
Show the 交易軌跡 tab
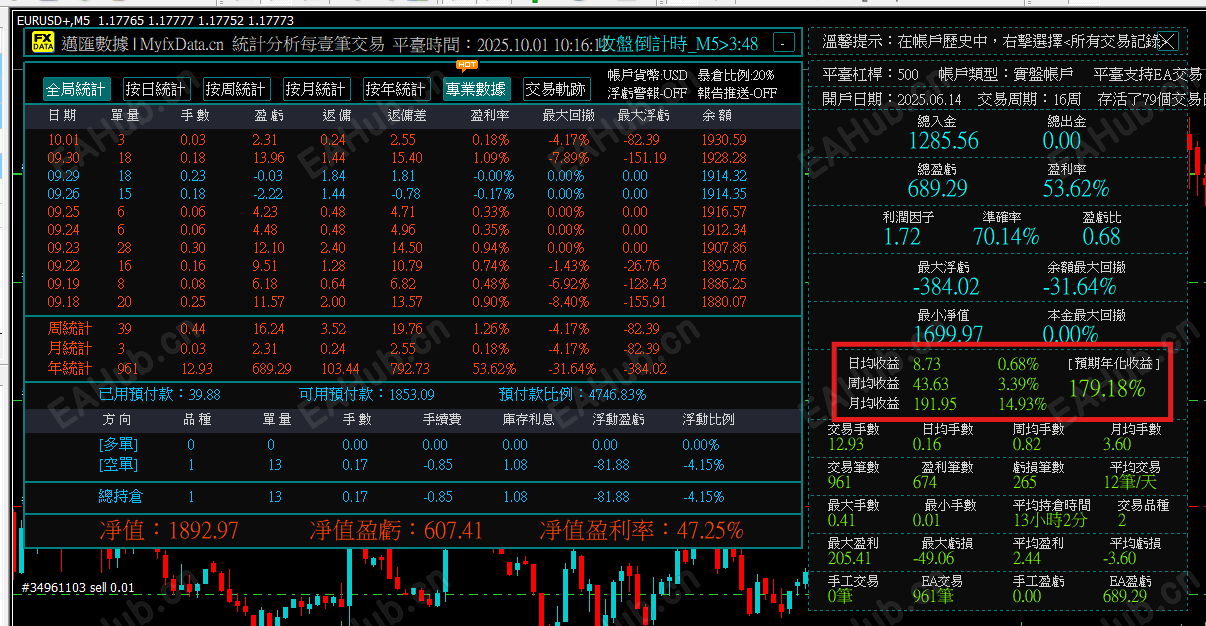point(556,89)
